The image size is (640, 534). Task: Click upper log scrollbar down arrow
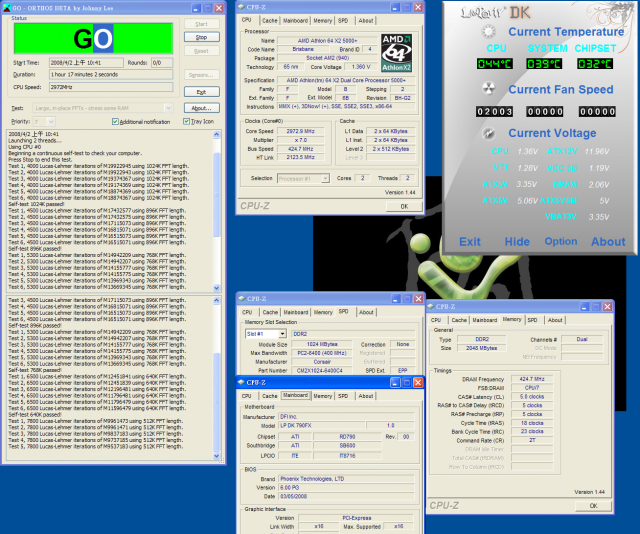click(x=217, y=287)
